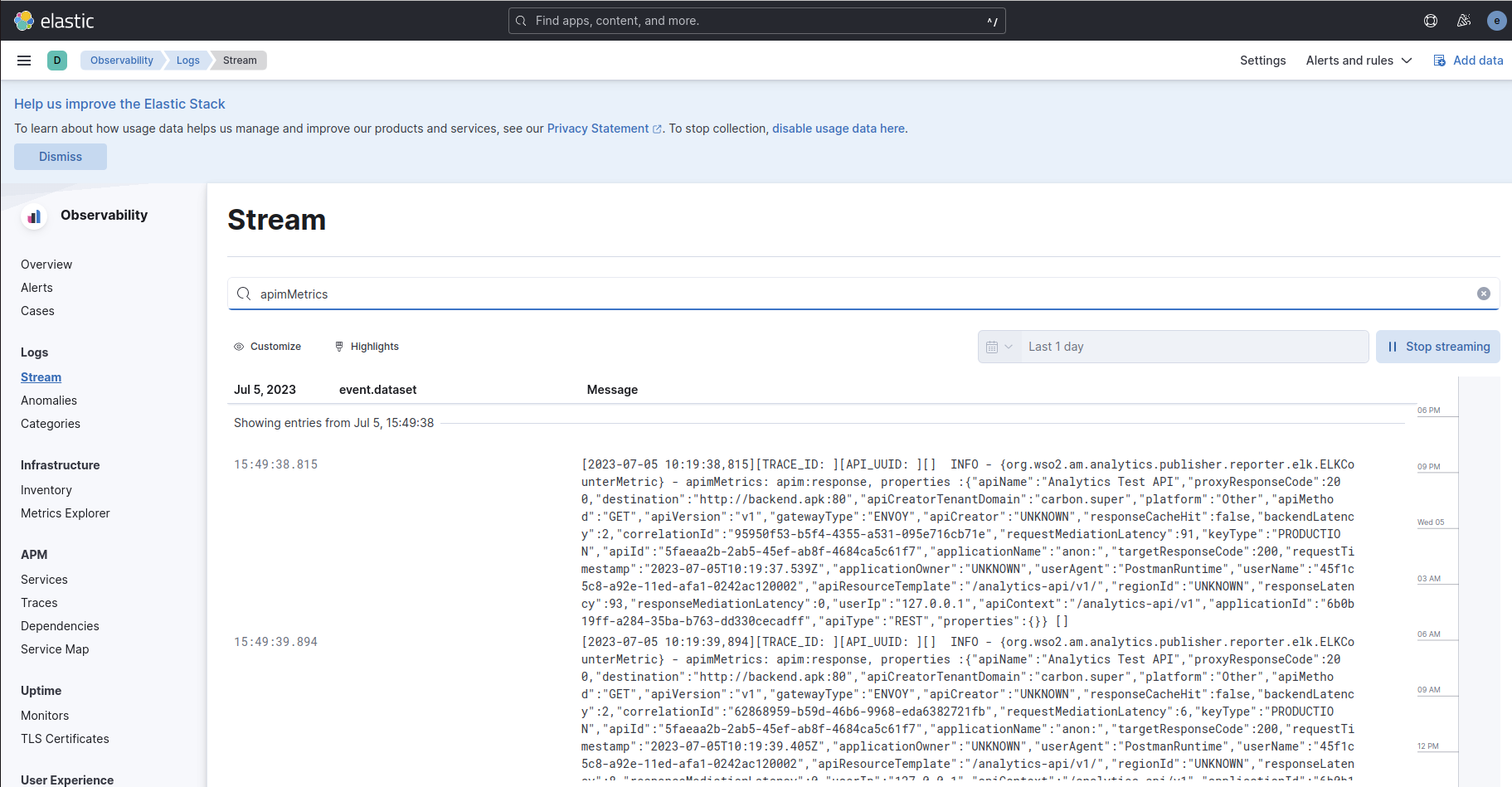Viewport: 1512px width, 787px height.
Task: Click the Add data icon link
Action: point(1468,61)
